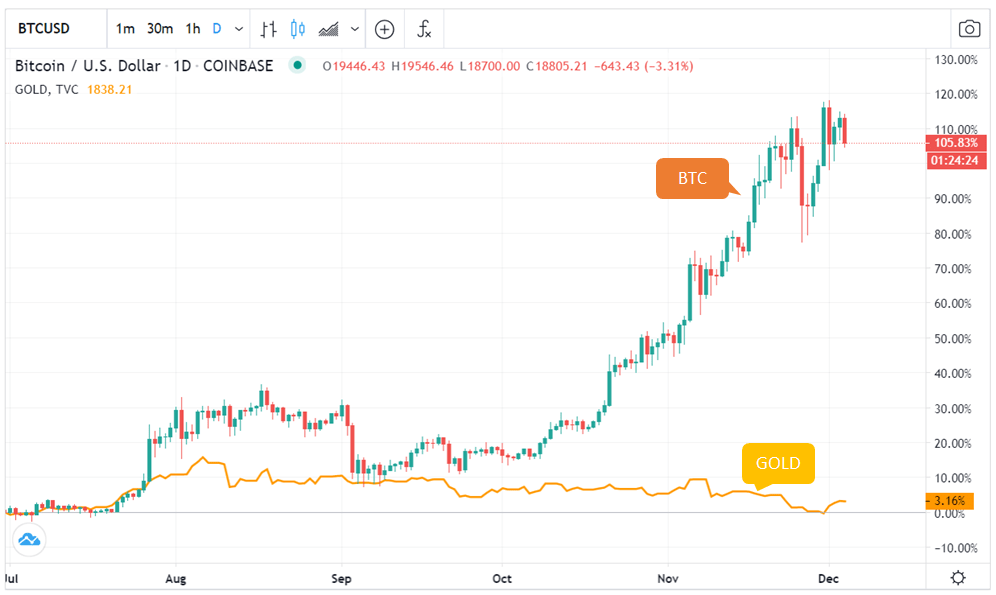
Task: Click the Dec label on time axis
Action: click(x=828, y=578)
